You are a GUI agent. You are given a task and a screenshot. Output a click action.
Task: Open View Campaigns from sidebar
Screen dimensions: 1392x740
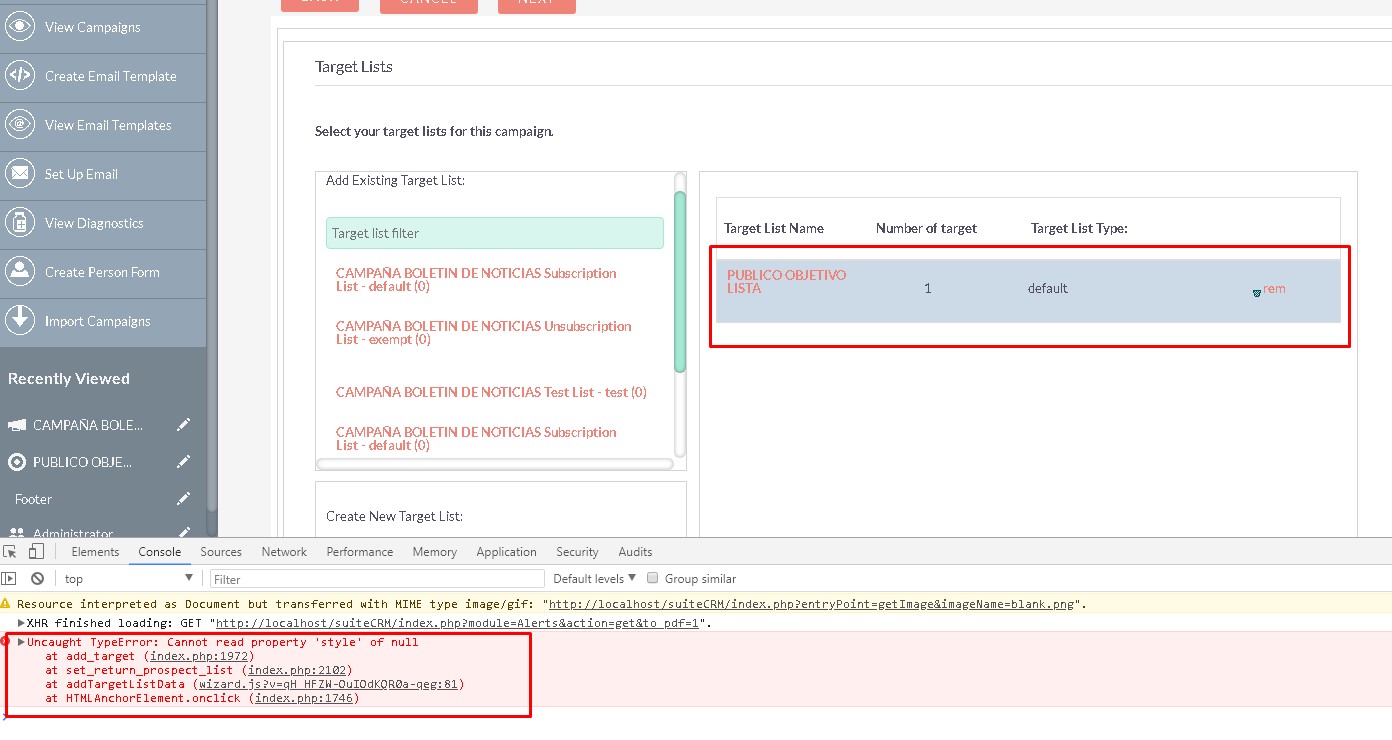click(x=20, y=27)
